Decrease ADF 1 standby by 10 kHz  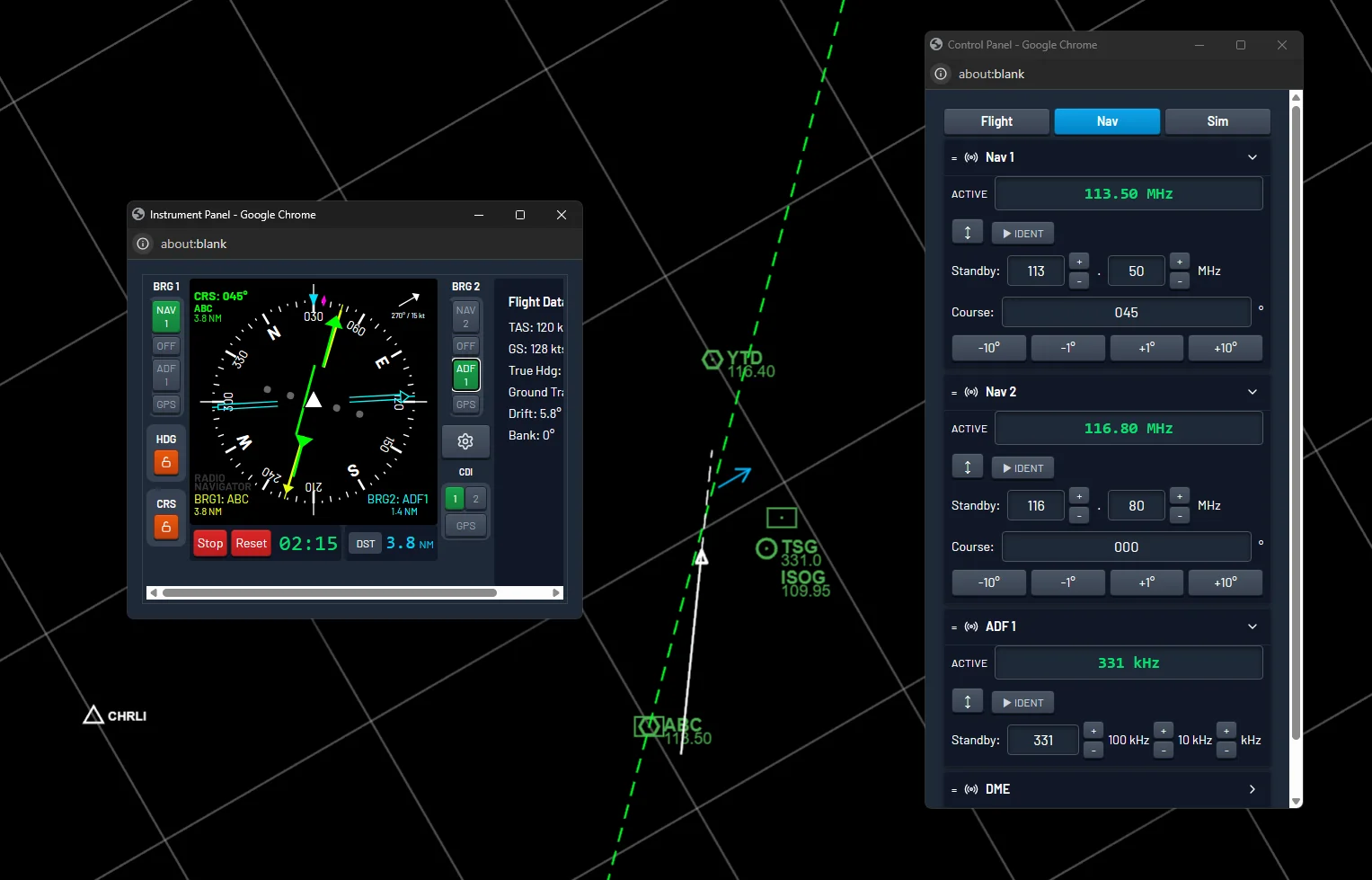(x=1164, y=750)
